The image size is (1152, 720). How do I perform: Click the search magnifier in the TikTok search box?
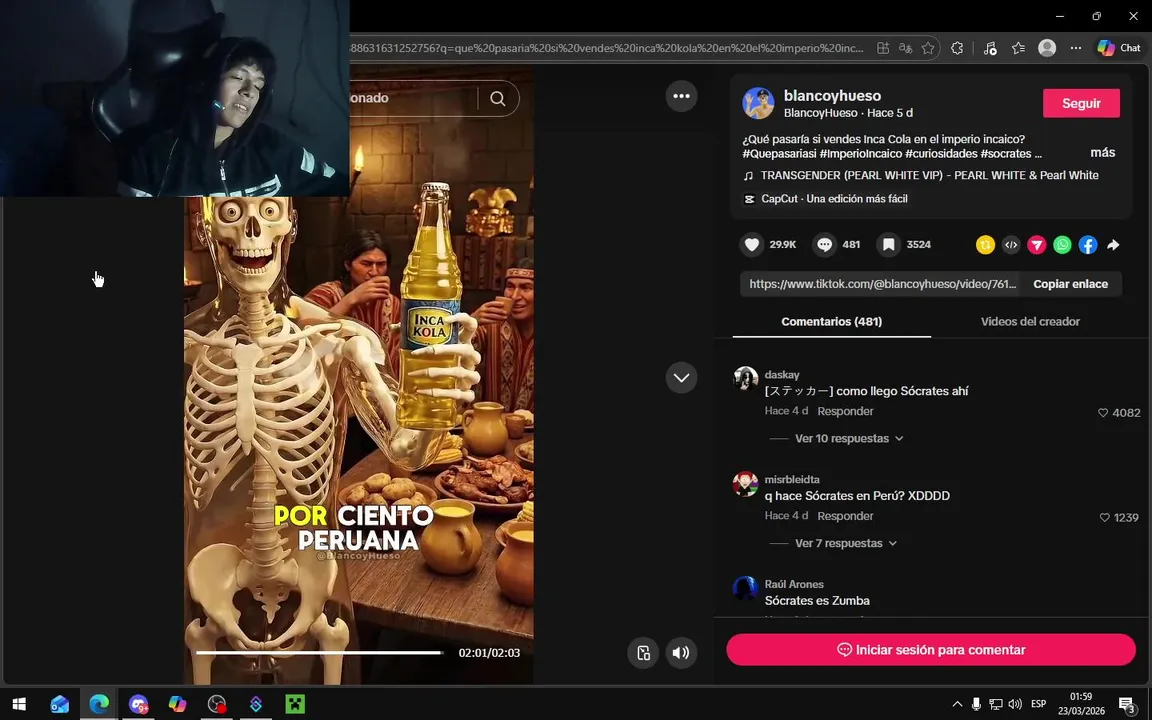(498, 98)
